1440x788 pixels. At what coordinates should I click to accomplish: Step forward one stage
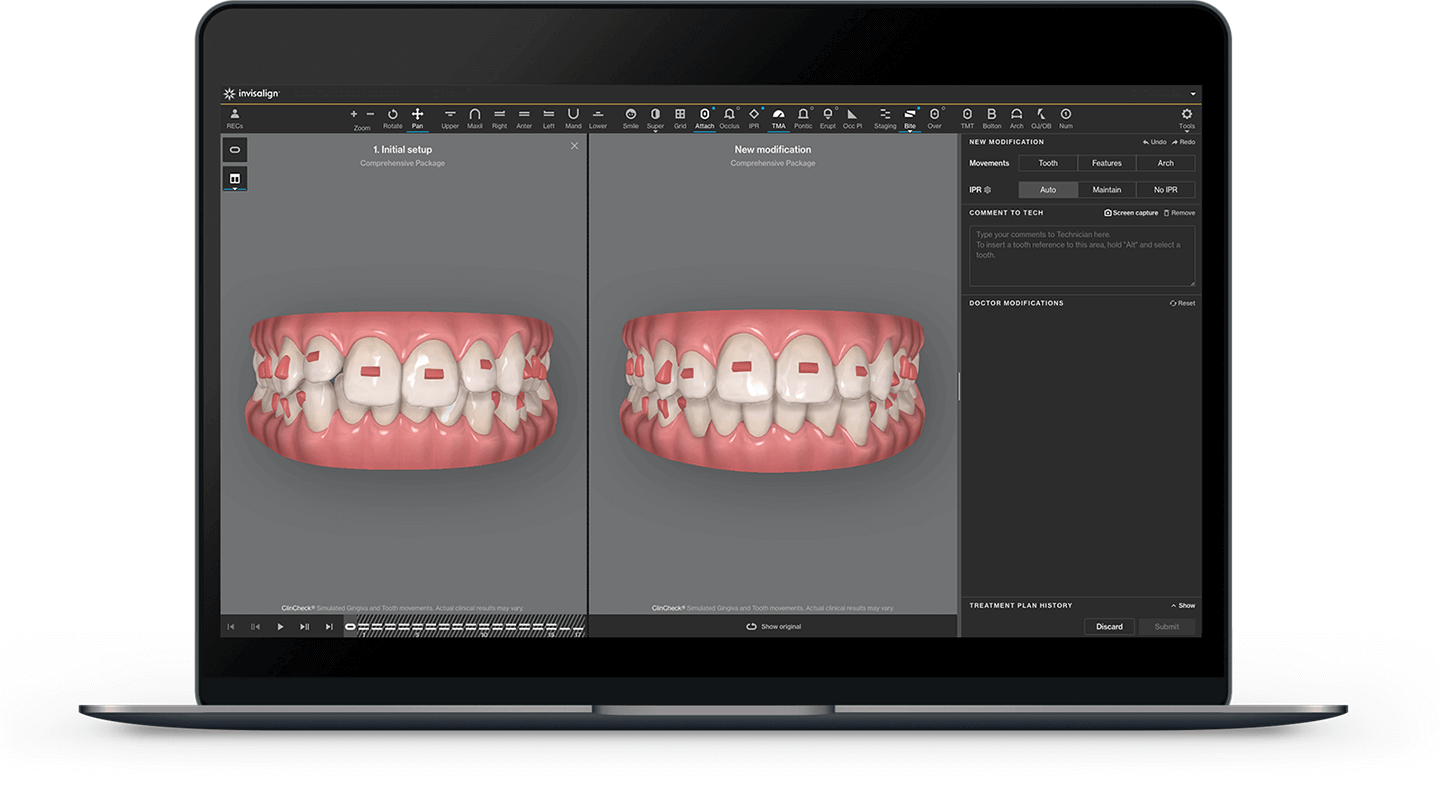click(304, 627)
